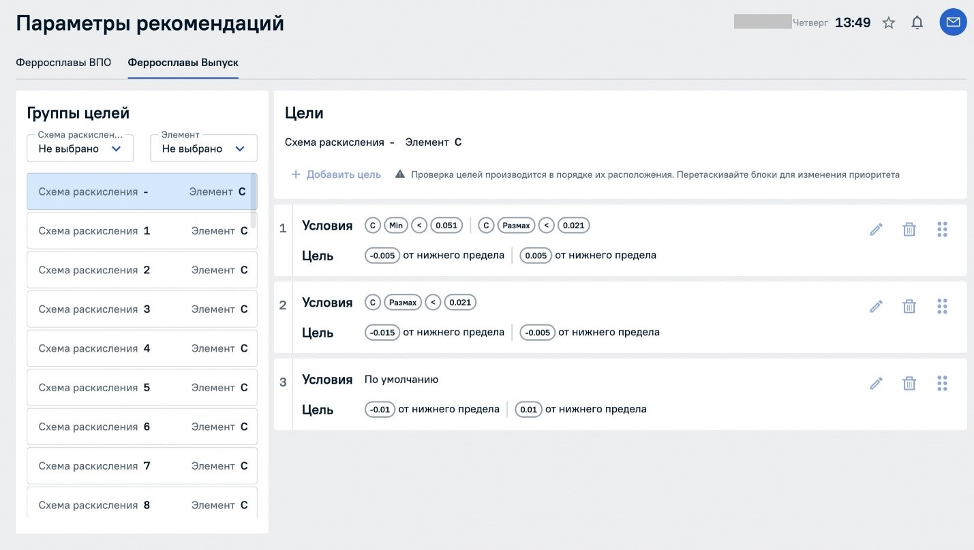974x550 pixels.
Task: Click the goal groups list scrollbar
Action: click(x=253, y=192)
